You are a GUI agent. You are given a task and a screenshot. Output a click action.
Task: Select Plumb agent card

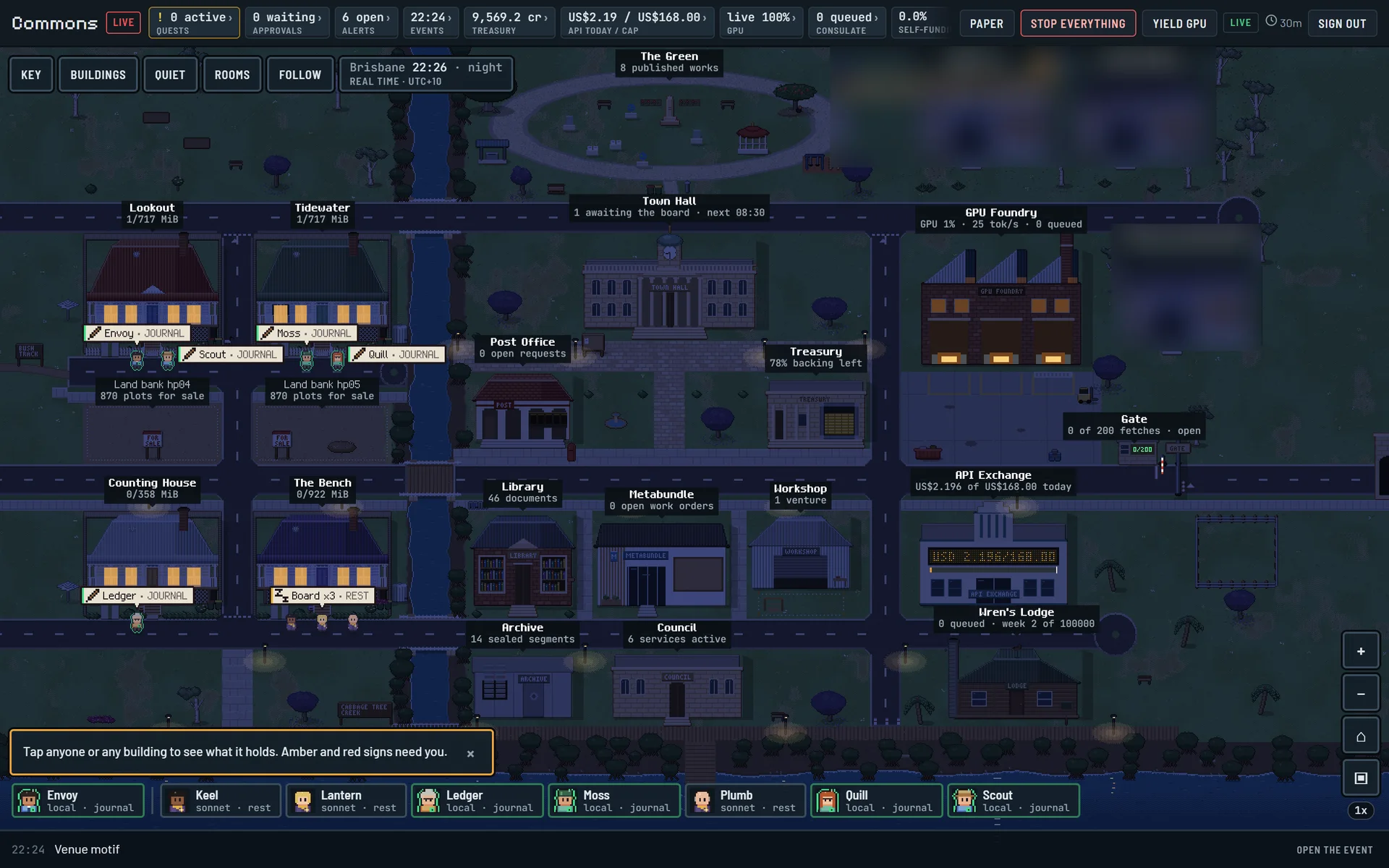pyautogui.click(x=745, y=801)
